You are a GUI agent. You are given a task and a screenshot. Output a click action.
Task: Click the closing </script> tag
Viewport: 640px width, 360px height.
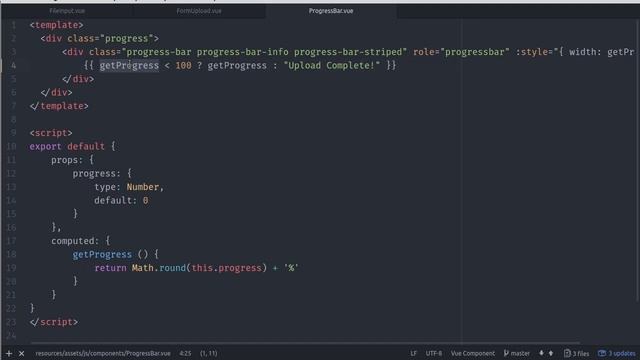53,322
